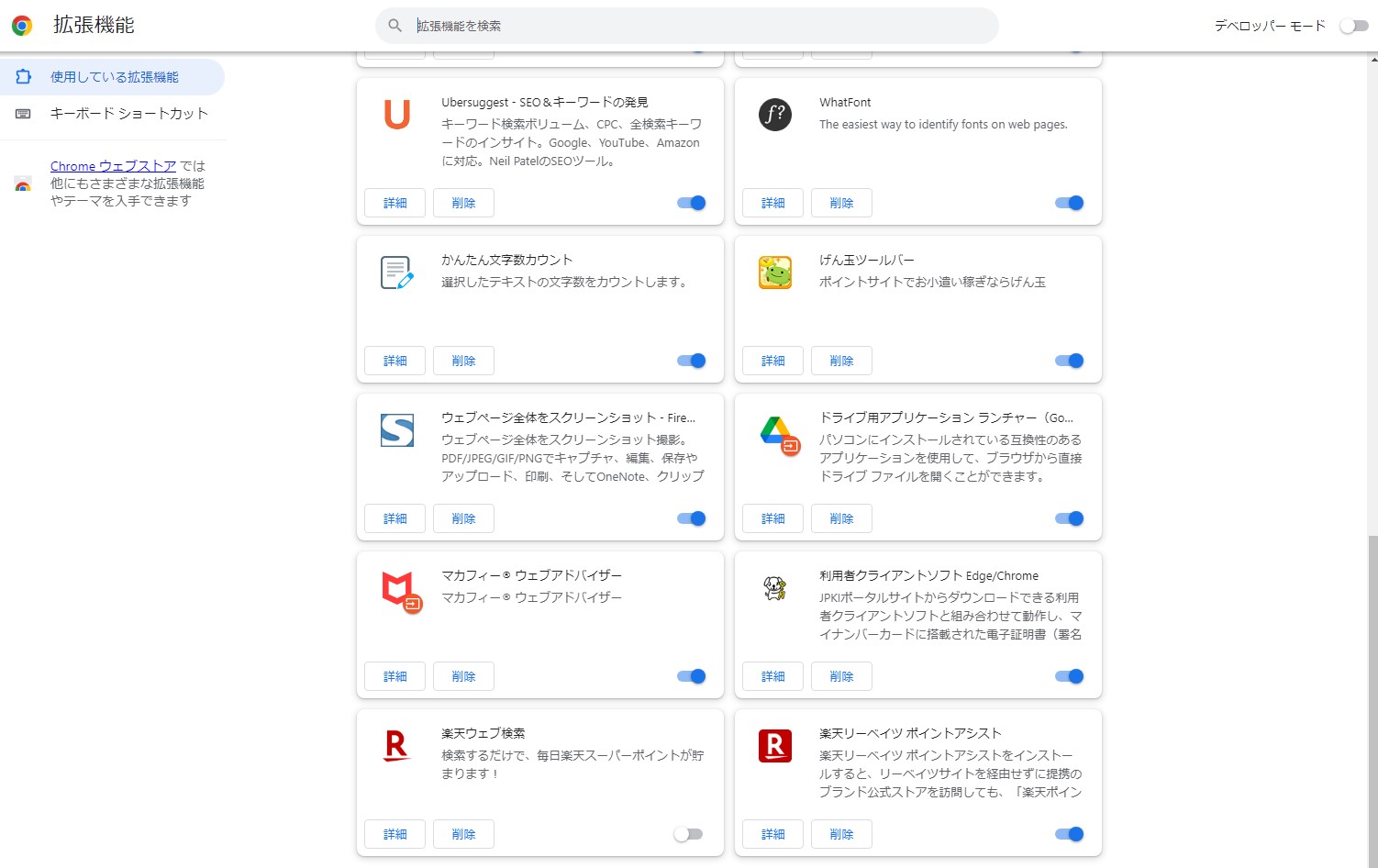This screenshot has width=1378, height=868.
Task: Click the search magnifier icon
Action: click(395, 26)
